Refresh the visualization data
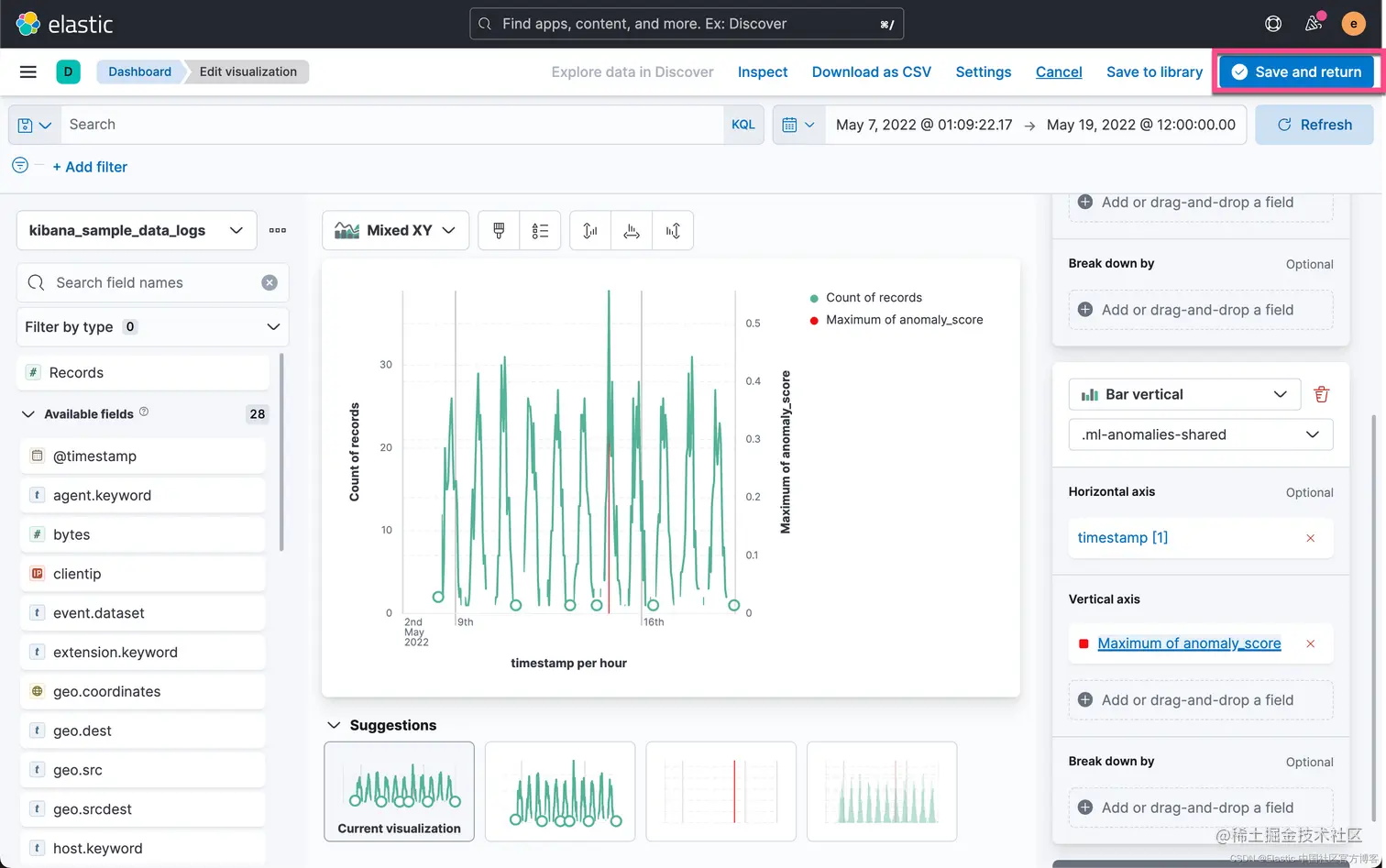 point(1314,125)
